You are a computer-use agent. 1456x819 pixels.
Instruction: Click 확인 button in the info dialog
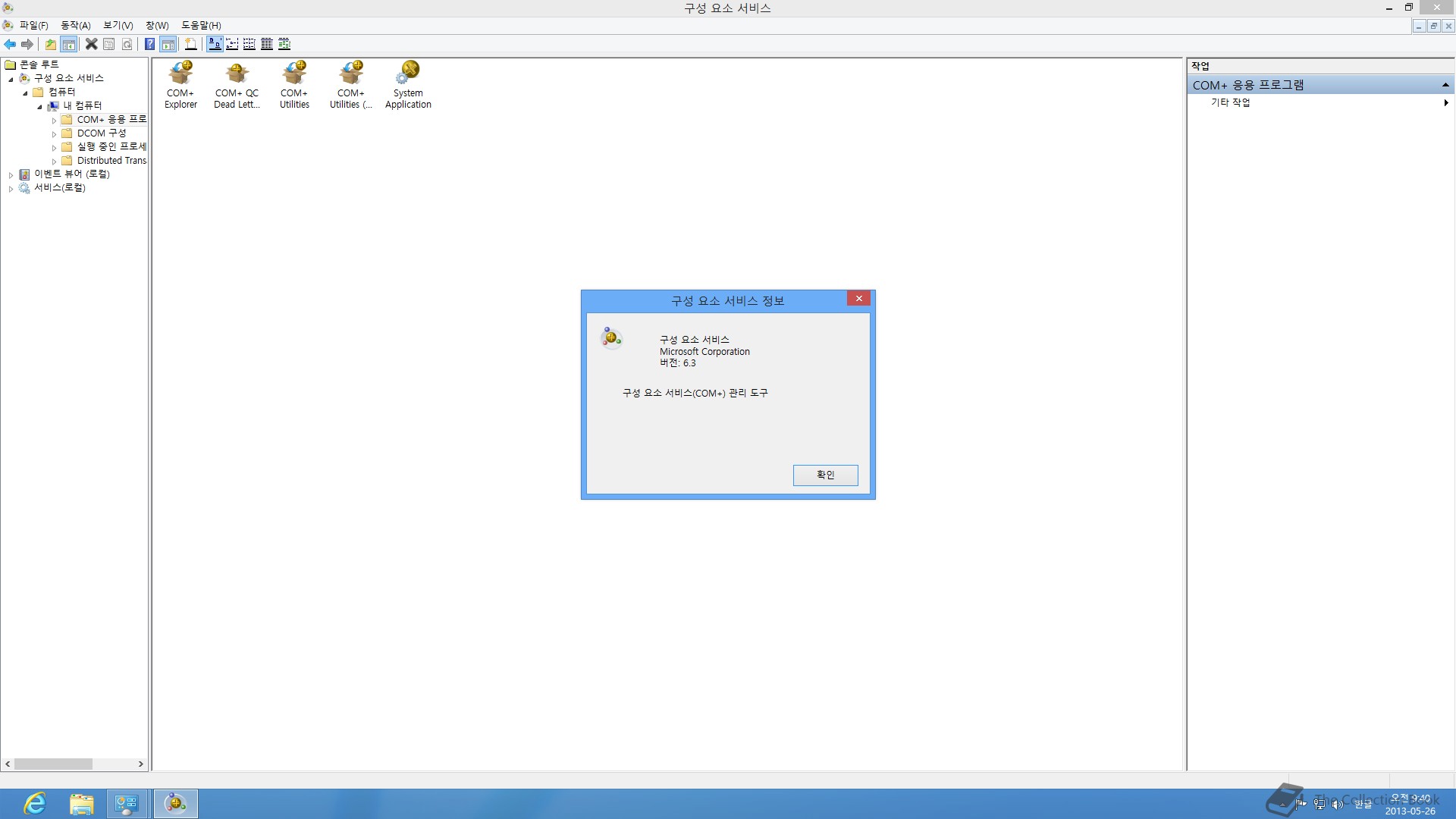[x=825, y=475]
